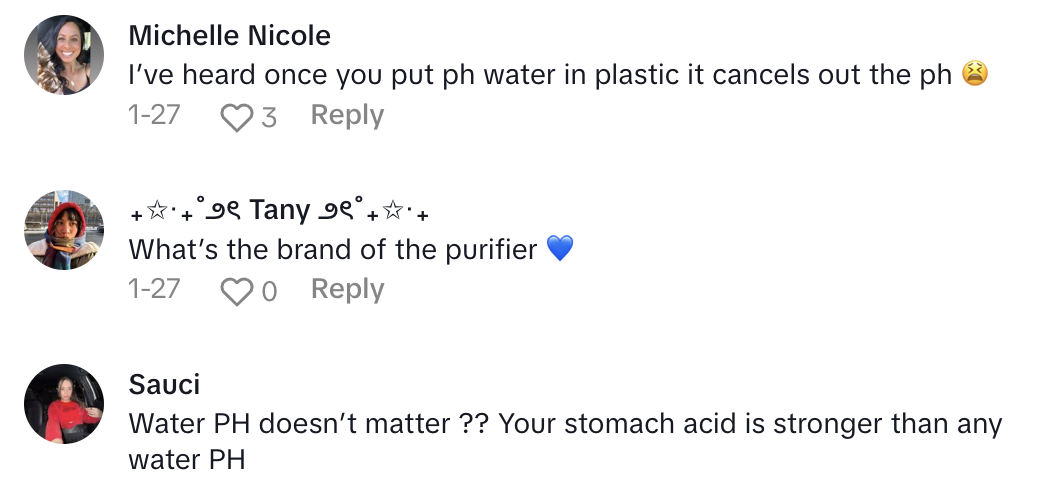Open Sauci's profile picture
This screenshot has height=480, width=1038.
click(x=64, y=404)
